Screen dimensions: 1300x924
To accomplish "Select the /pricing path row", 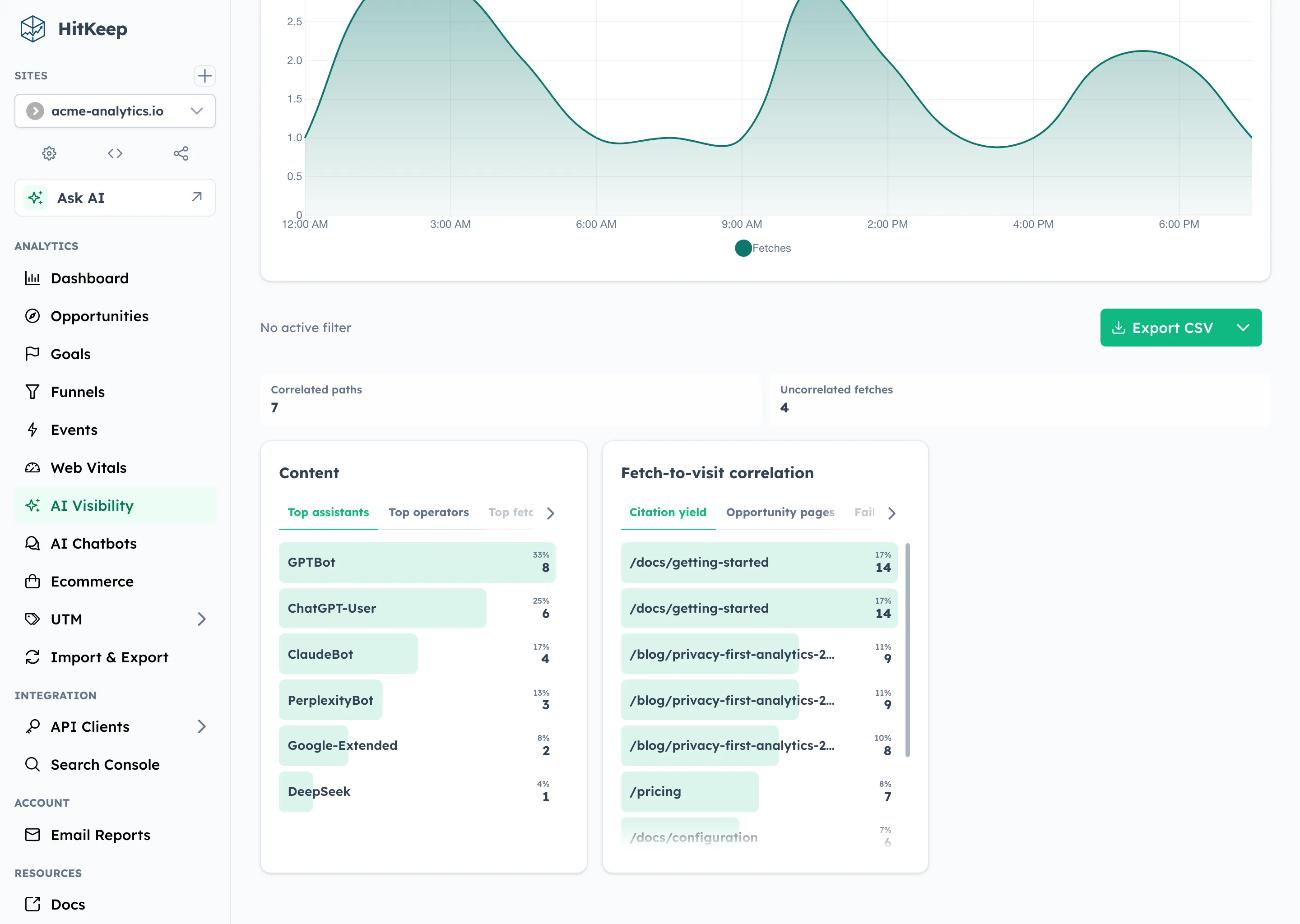I will (759, 791).
